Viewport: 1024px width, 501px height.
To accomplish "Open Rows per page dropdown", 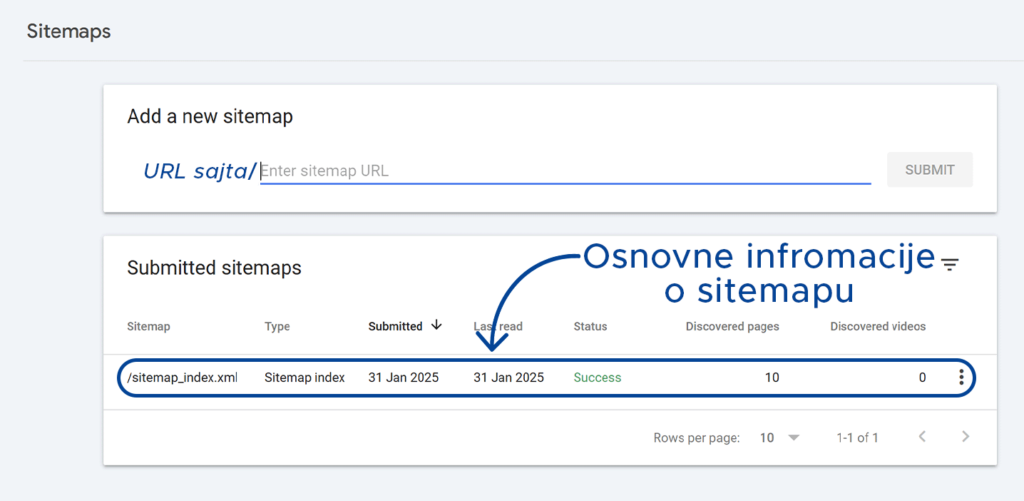I will pos(780,438).
